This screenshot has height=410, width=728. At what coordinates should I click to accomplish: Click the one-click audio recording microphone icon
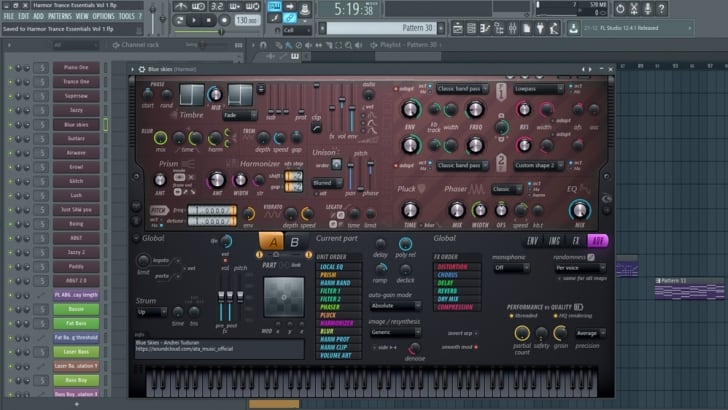pyautogui.click(x=647, y=8)
